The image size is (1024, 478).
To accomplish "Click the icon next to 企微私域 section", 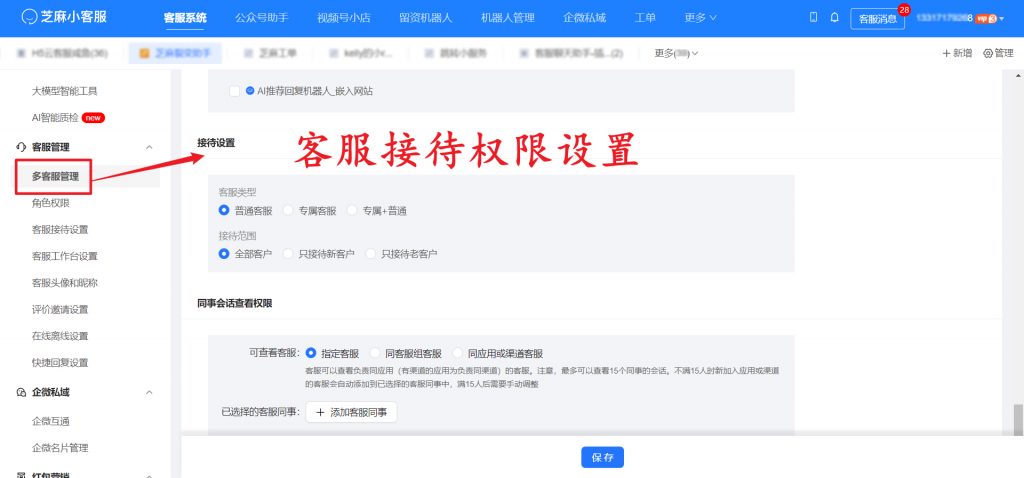I will pyautogui.click(x=20, y=392).
